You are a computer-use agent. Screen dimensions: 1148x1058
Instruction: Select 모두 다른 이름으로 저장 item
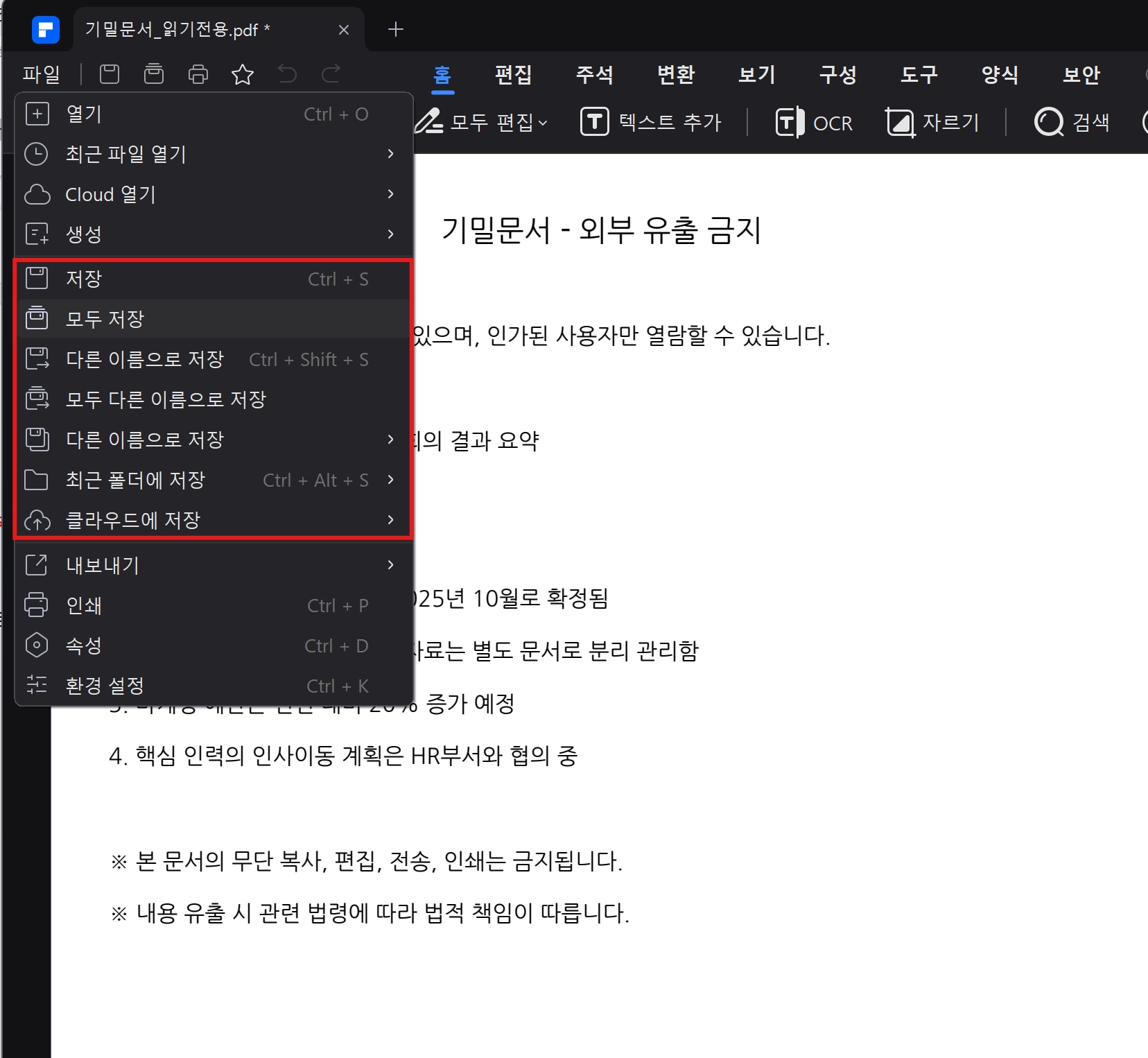point(214,399)
